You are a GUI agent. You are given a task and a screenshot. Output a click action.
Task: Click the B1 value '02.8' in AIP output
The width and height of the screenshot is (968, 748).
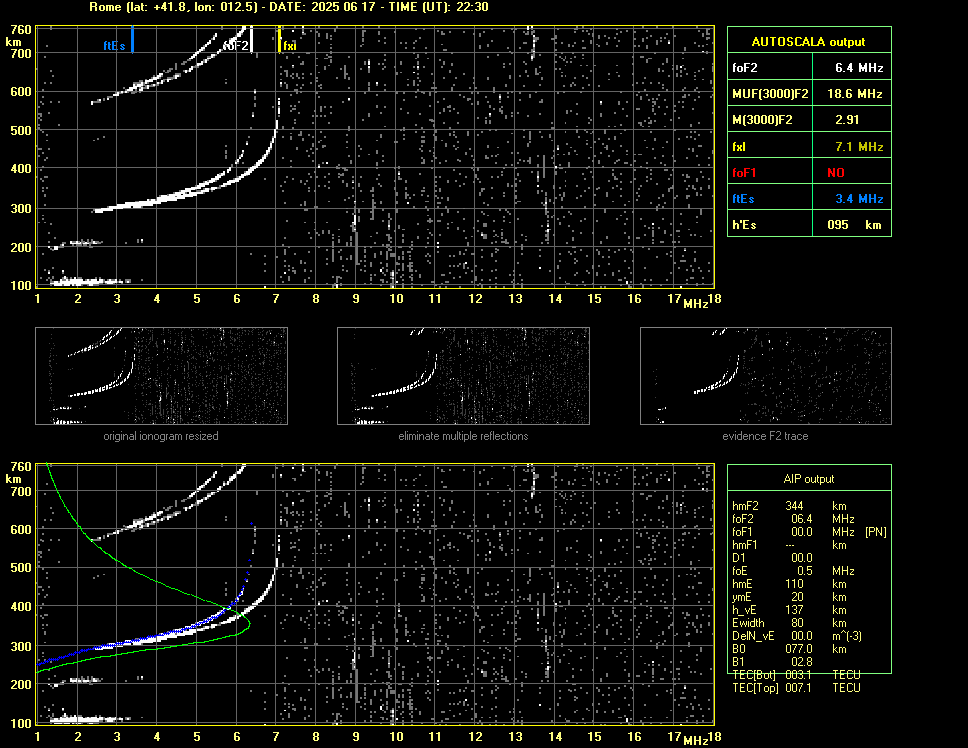[x=801, y=662]
